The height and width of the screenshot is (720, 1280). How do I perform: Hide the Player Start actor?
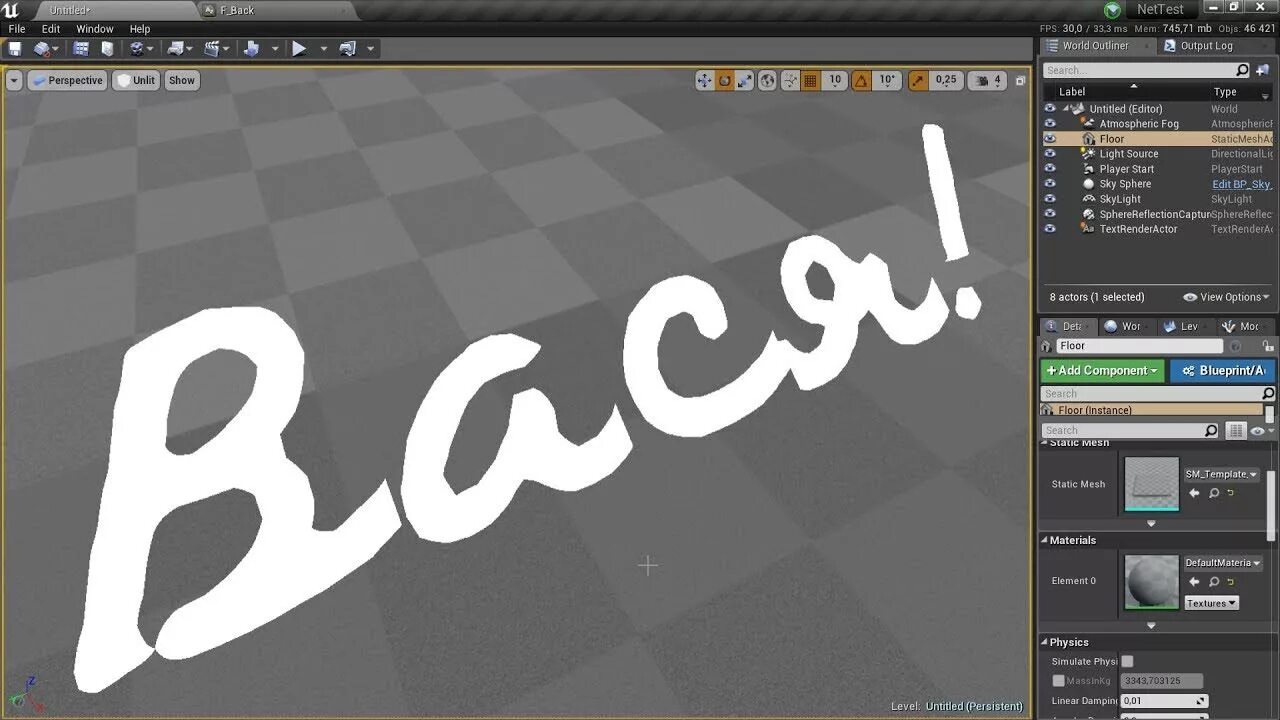point(1050,169)
